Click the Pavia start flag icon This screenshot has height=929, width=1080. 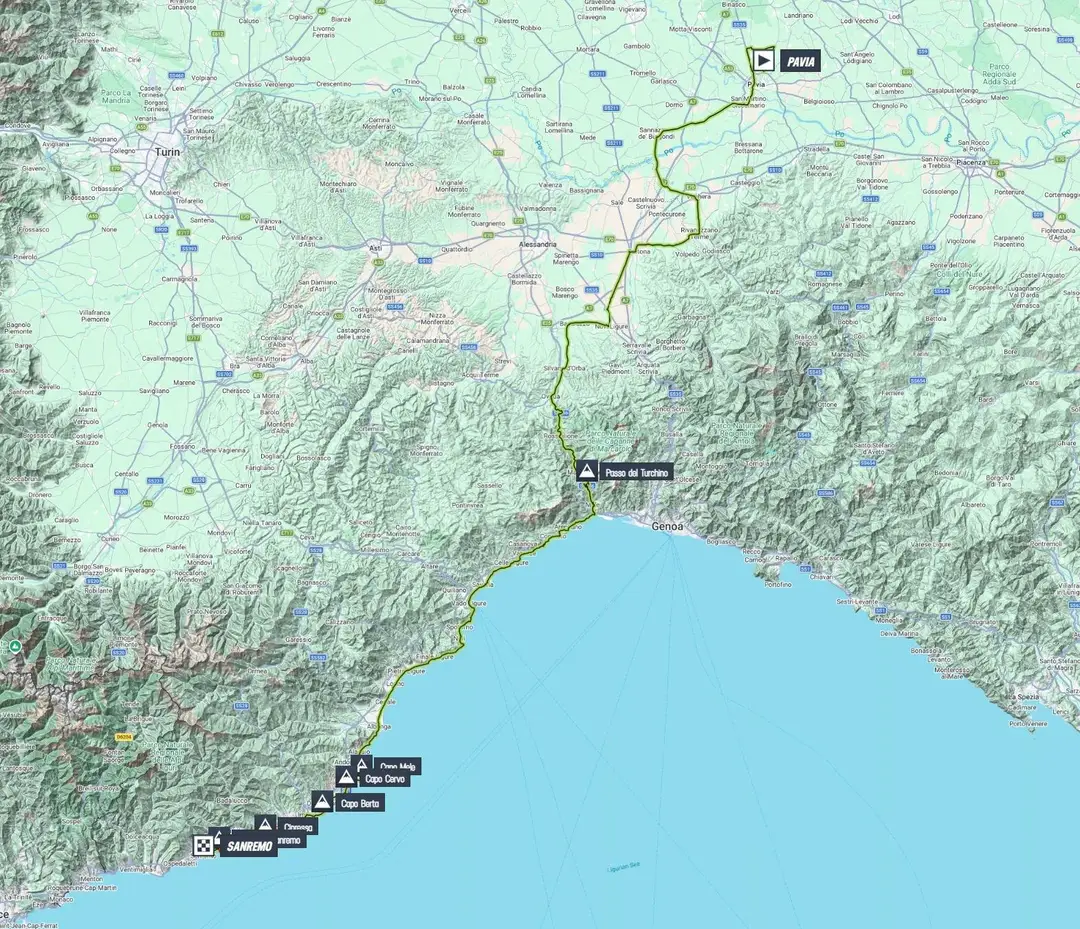click(762, 61)
